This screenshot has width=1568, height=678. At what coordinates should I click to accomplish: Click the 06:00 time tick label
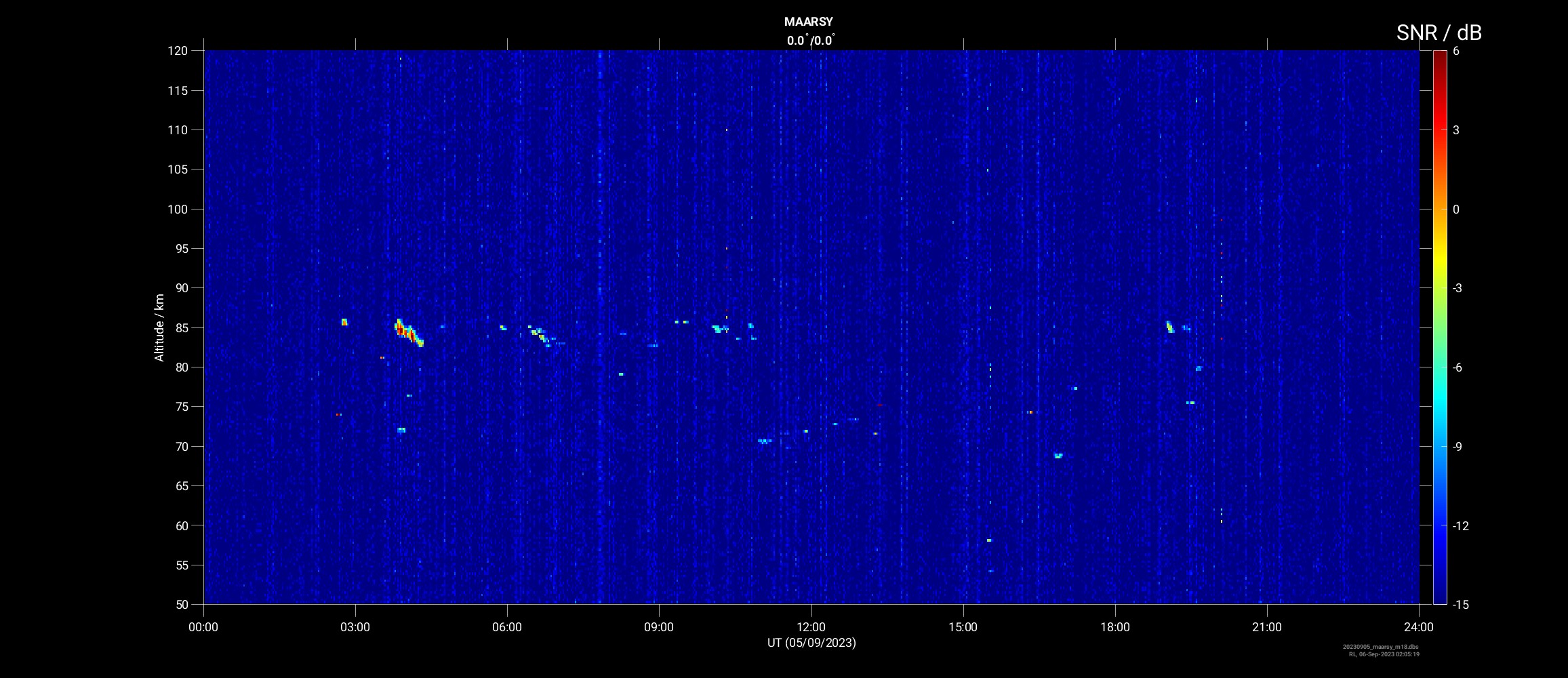(x=507, y=627)
